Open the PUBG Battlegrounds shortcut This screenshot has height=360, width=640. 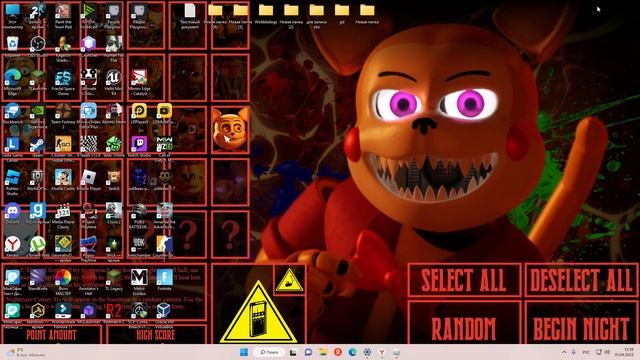coord(139,211)
